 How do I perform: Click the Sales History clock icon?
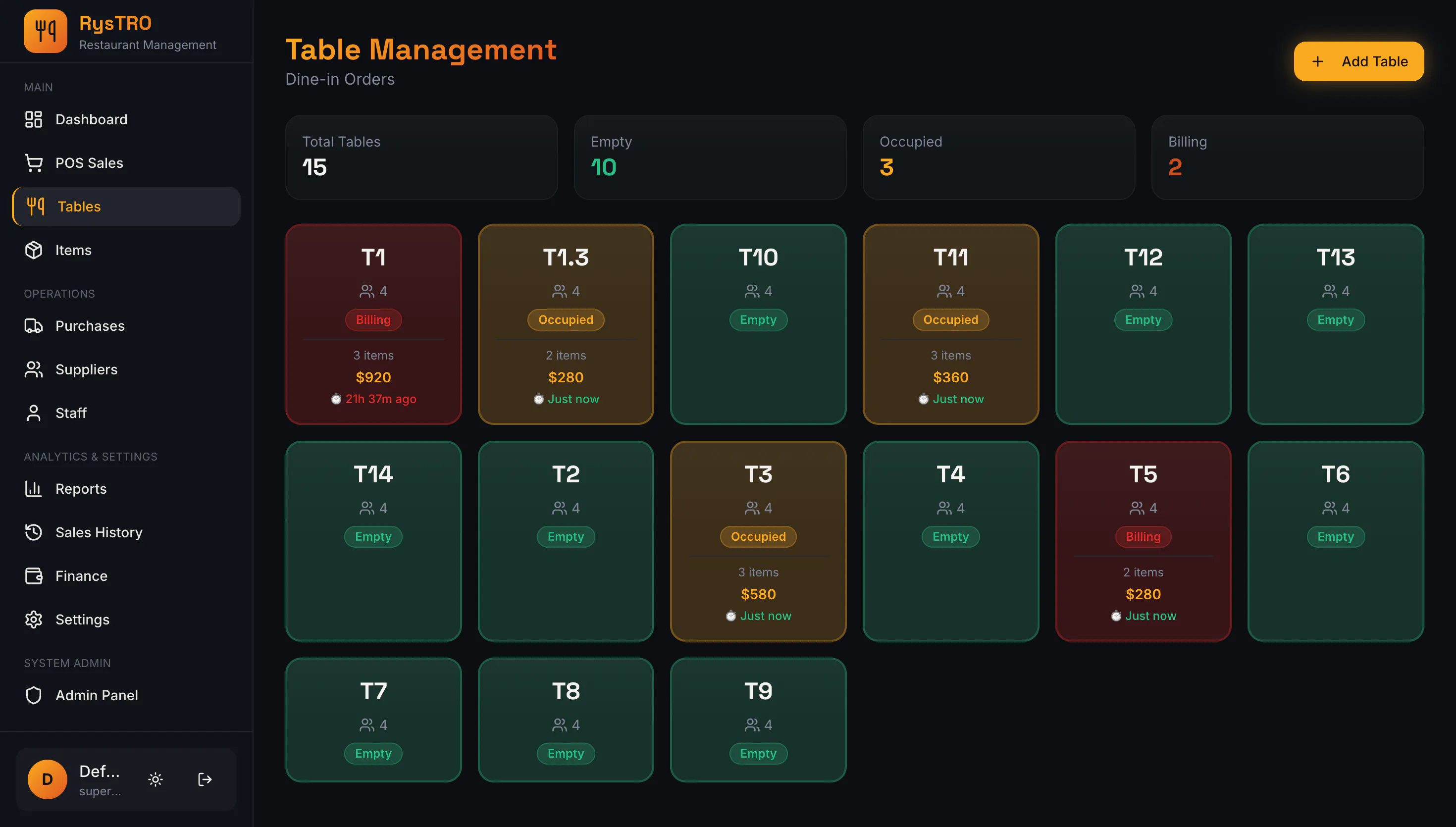point(34,532)
